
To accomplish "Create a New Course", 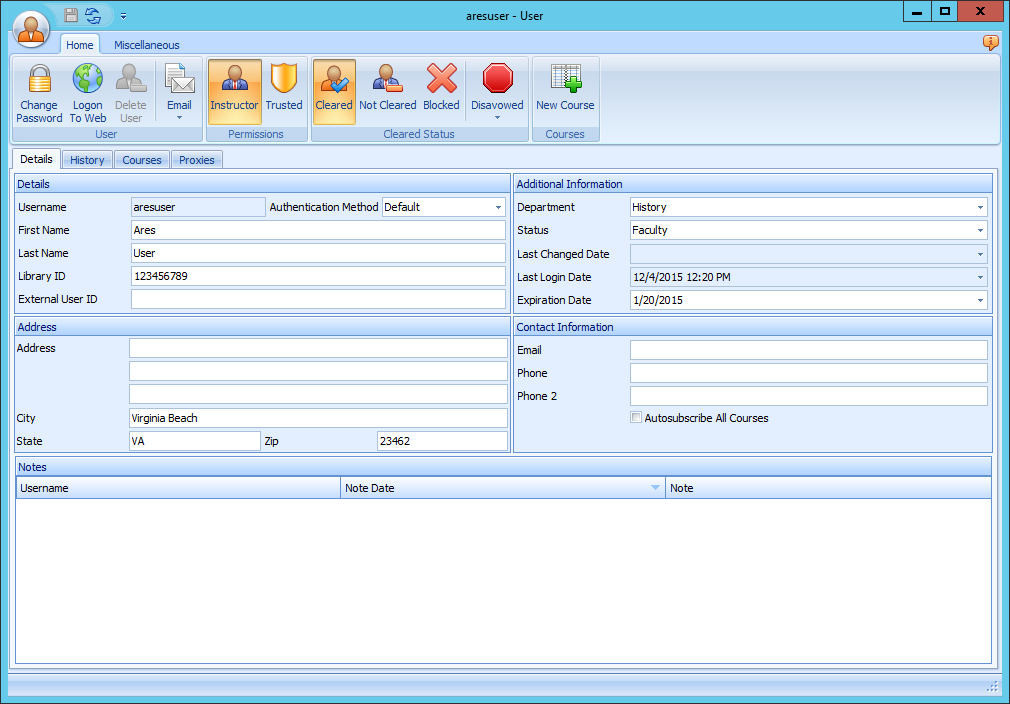I will click(565, 92).
